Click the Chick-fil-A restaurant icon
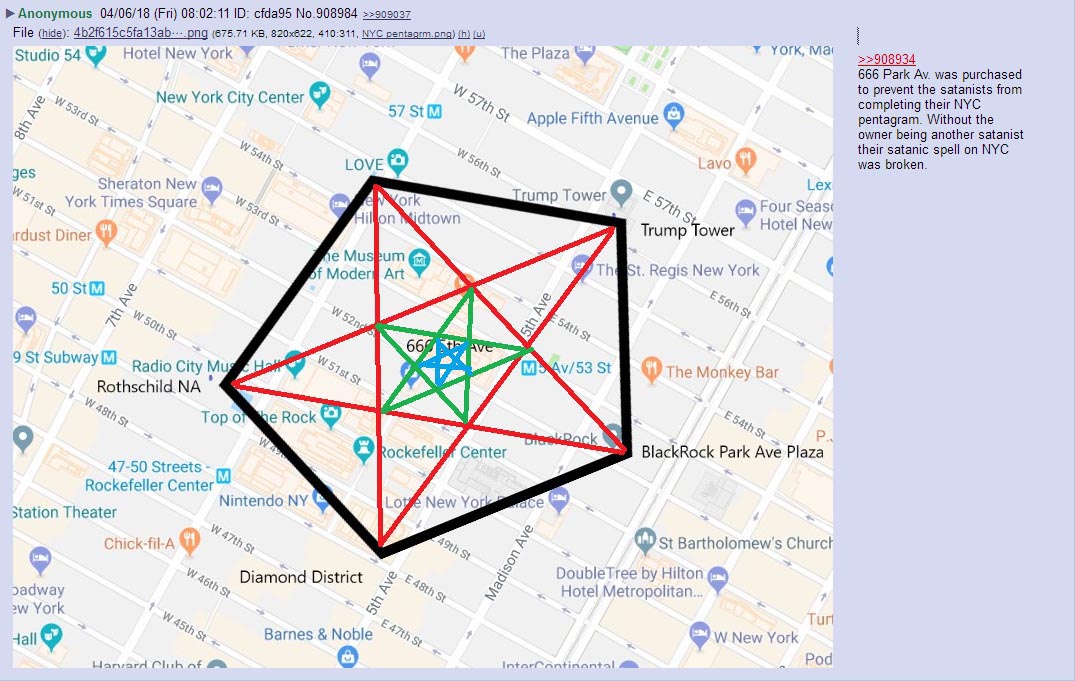The height and width of the screenshot is (681, 1075). click(x=189, y=541)
